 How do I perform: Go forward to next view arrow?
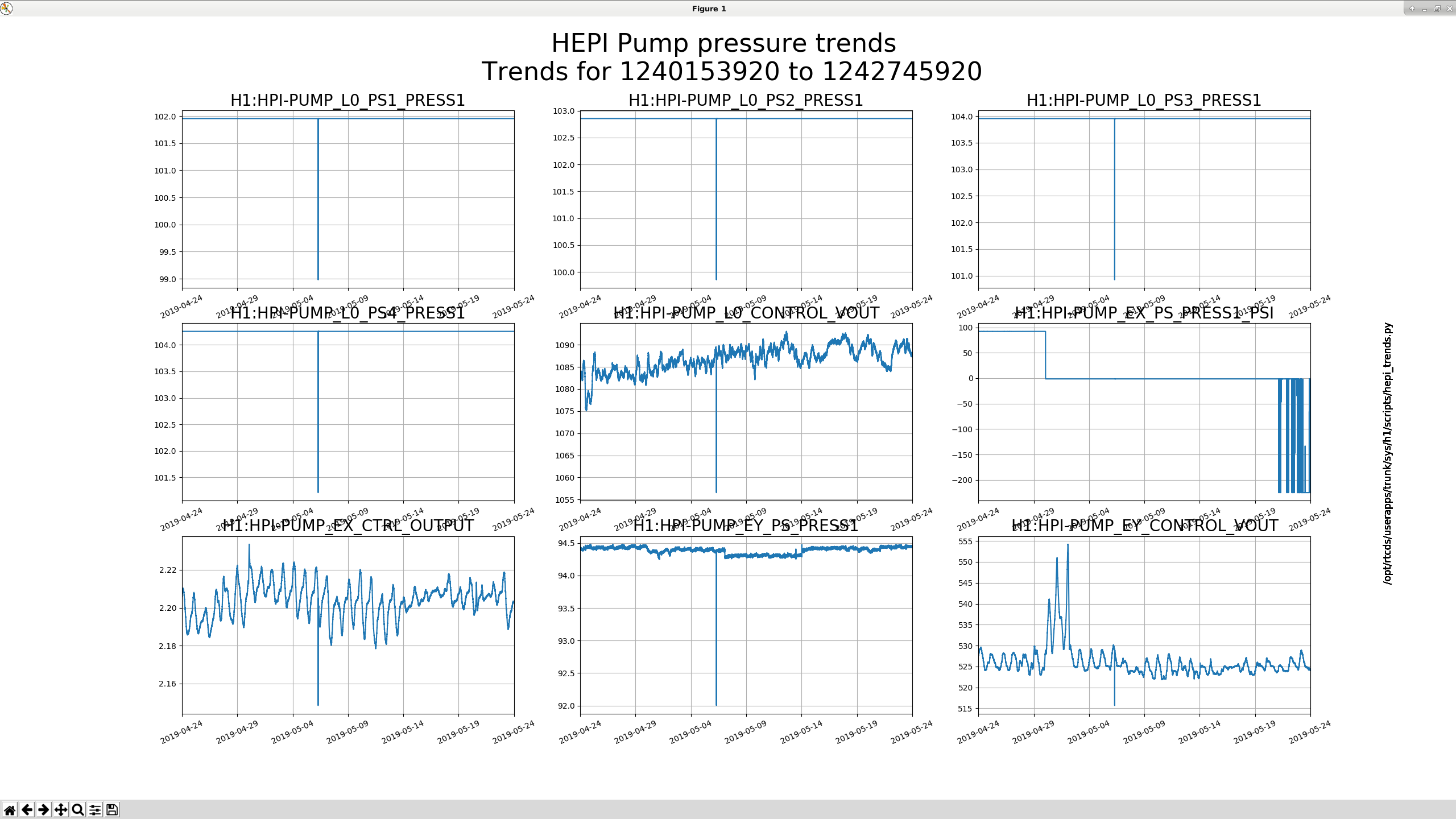(x=44, y=809)
